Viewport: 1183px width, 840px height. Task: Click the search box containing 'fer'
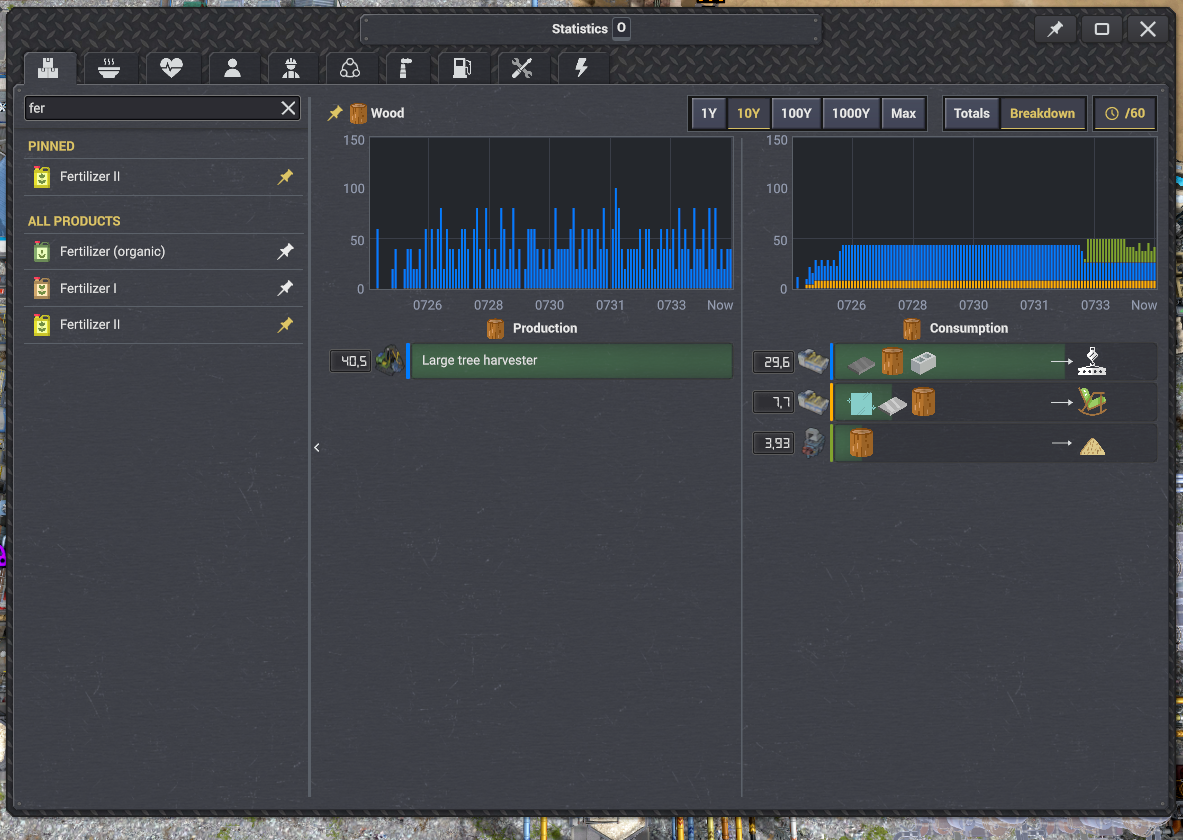pyautogui.click(x=162, y=108)
